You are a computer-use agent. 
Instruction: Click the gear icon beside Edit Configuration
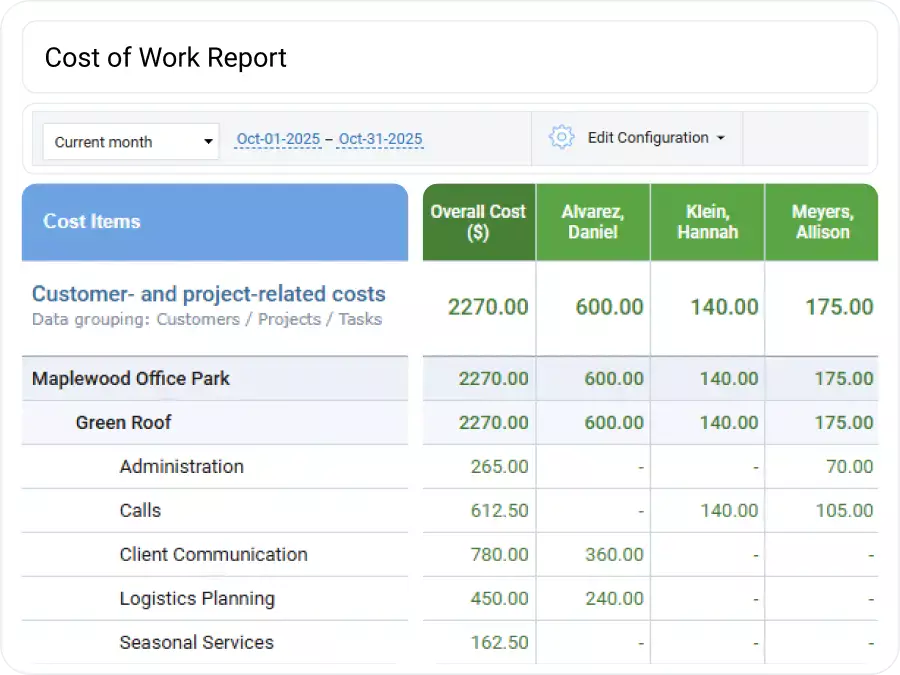click(x=562, y=138)
